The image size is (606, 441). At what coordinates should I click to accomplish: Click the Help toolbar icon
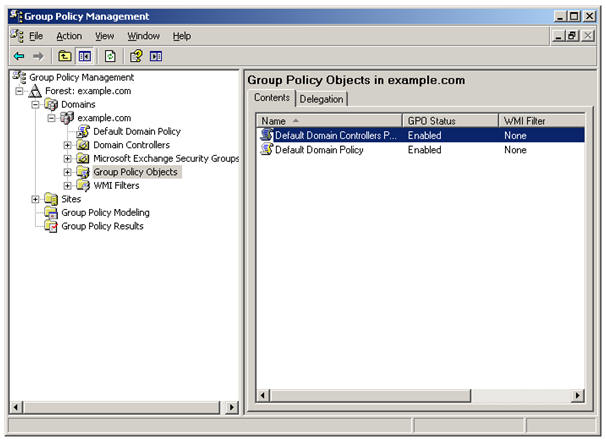136,56
